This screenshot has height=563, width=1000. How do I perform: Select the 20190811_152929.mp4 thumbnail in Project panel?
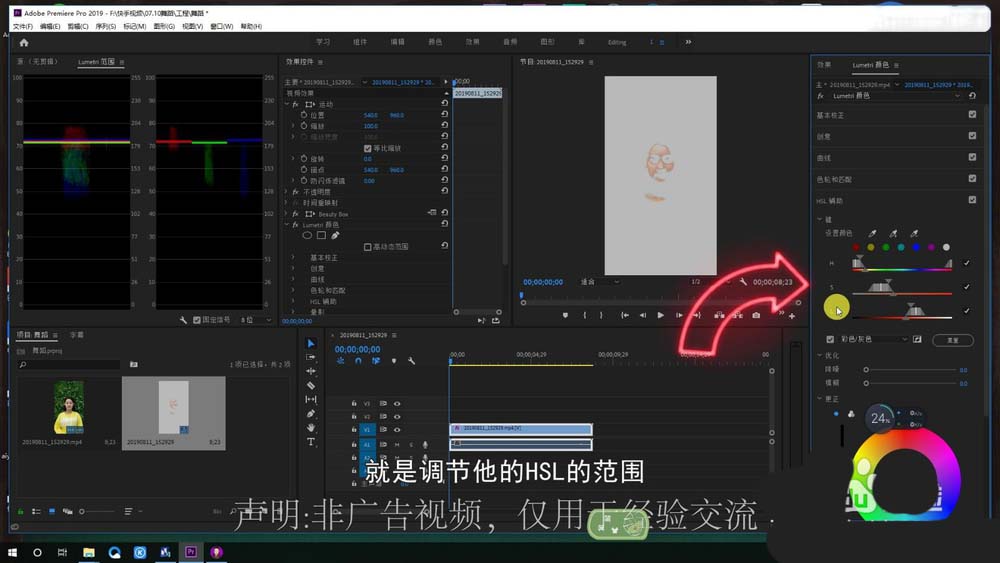[x=68, y=407]
